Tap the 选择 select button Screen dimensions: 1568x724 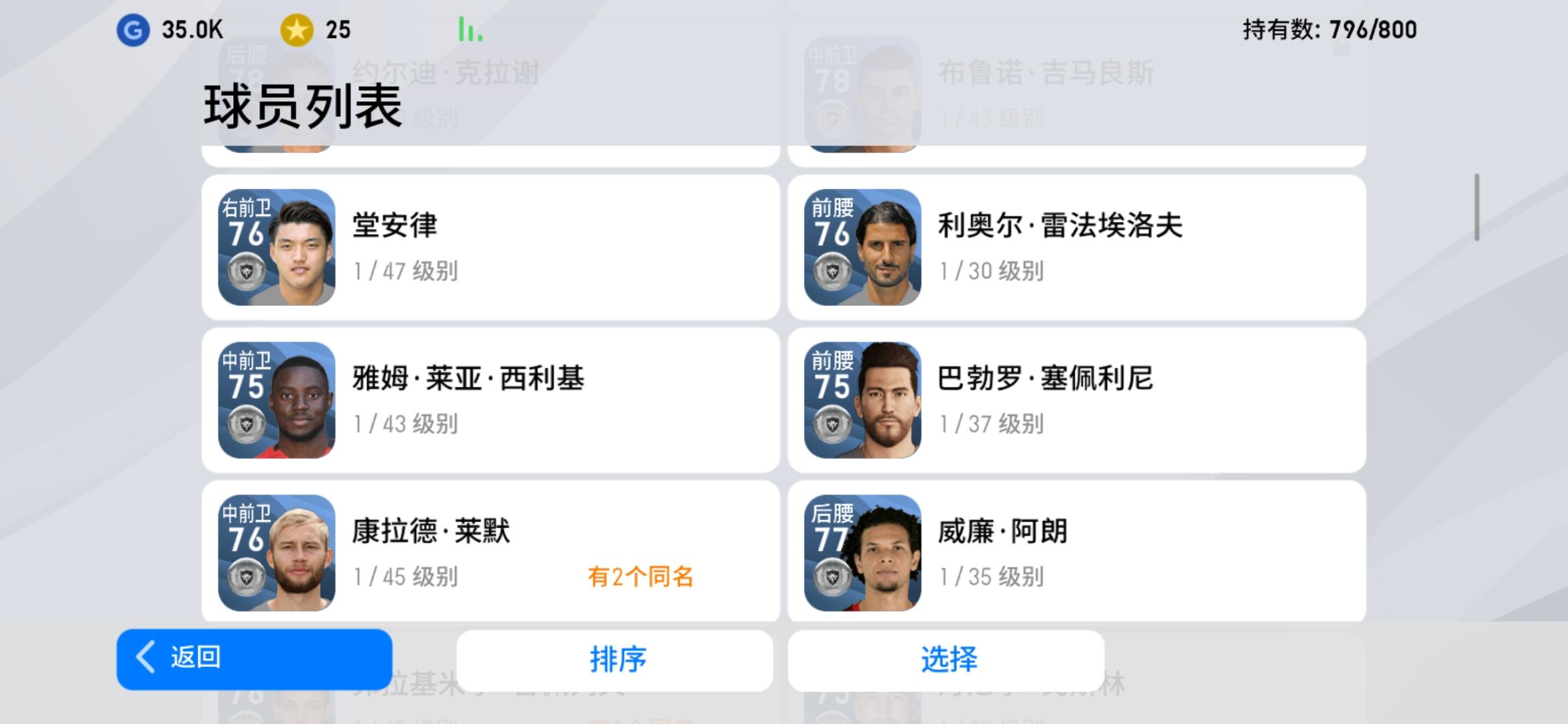[x=946, y=660]
